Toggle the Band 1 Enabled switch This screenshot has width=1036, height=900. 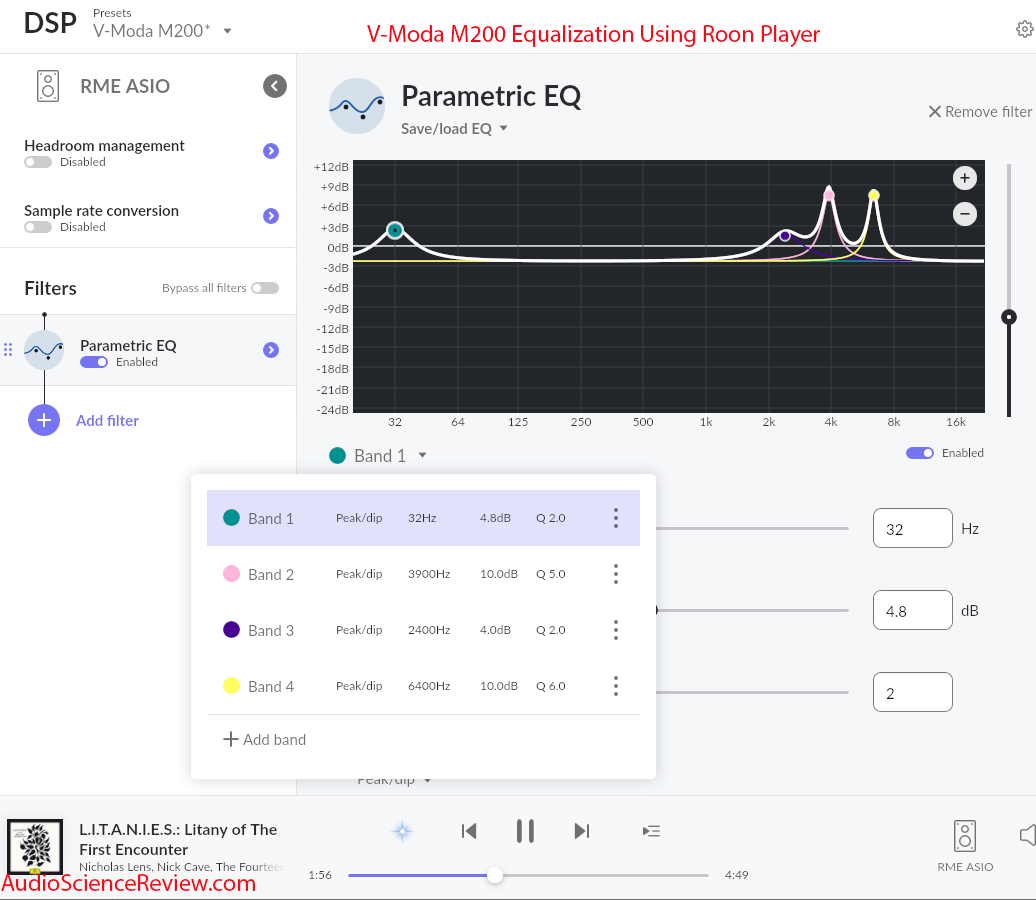[x=920, y=453]
